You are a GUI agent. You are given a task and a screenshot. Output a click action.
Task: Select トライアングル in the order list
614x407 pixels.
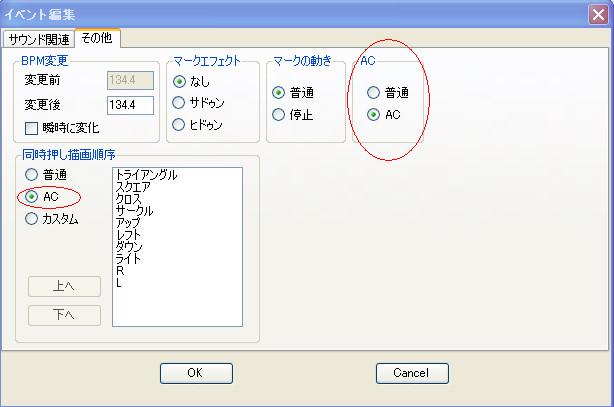tap(147, 175)
